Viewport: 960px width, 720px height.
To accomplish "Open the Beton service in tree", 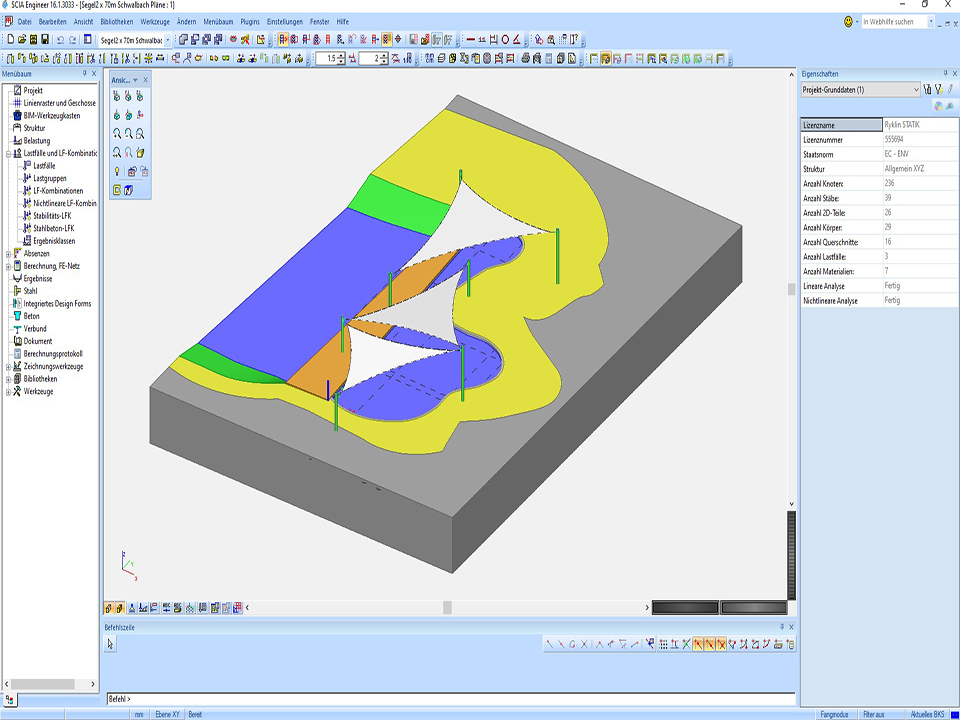I will pos(31,316).
